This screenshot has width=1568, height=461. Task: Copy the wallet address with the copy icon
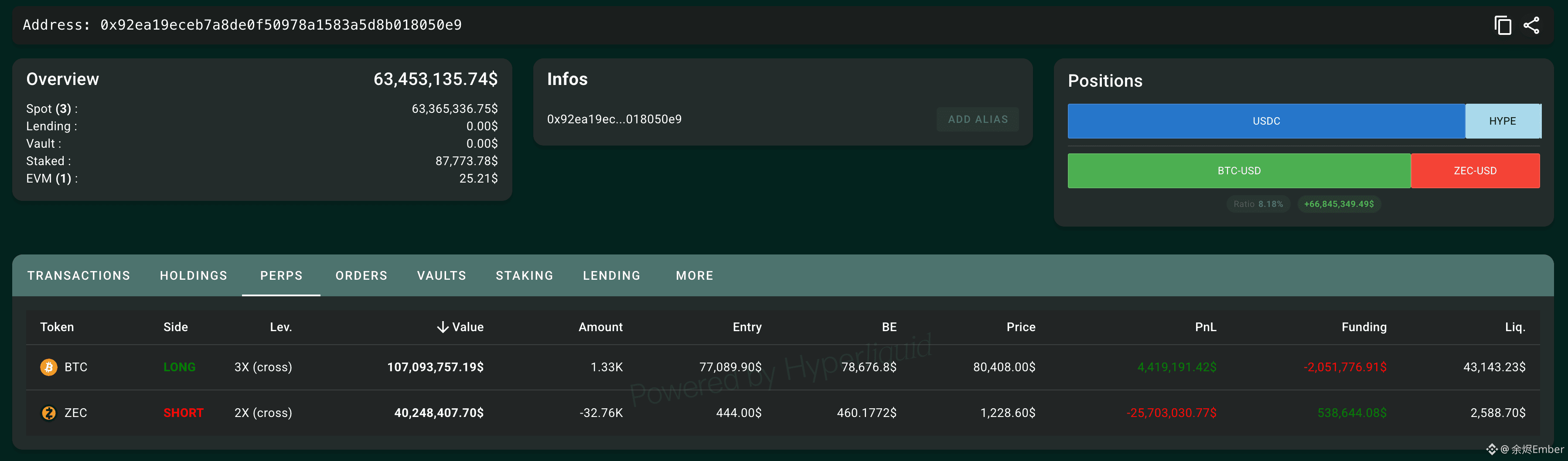click(x=1502, y=25)
